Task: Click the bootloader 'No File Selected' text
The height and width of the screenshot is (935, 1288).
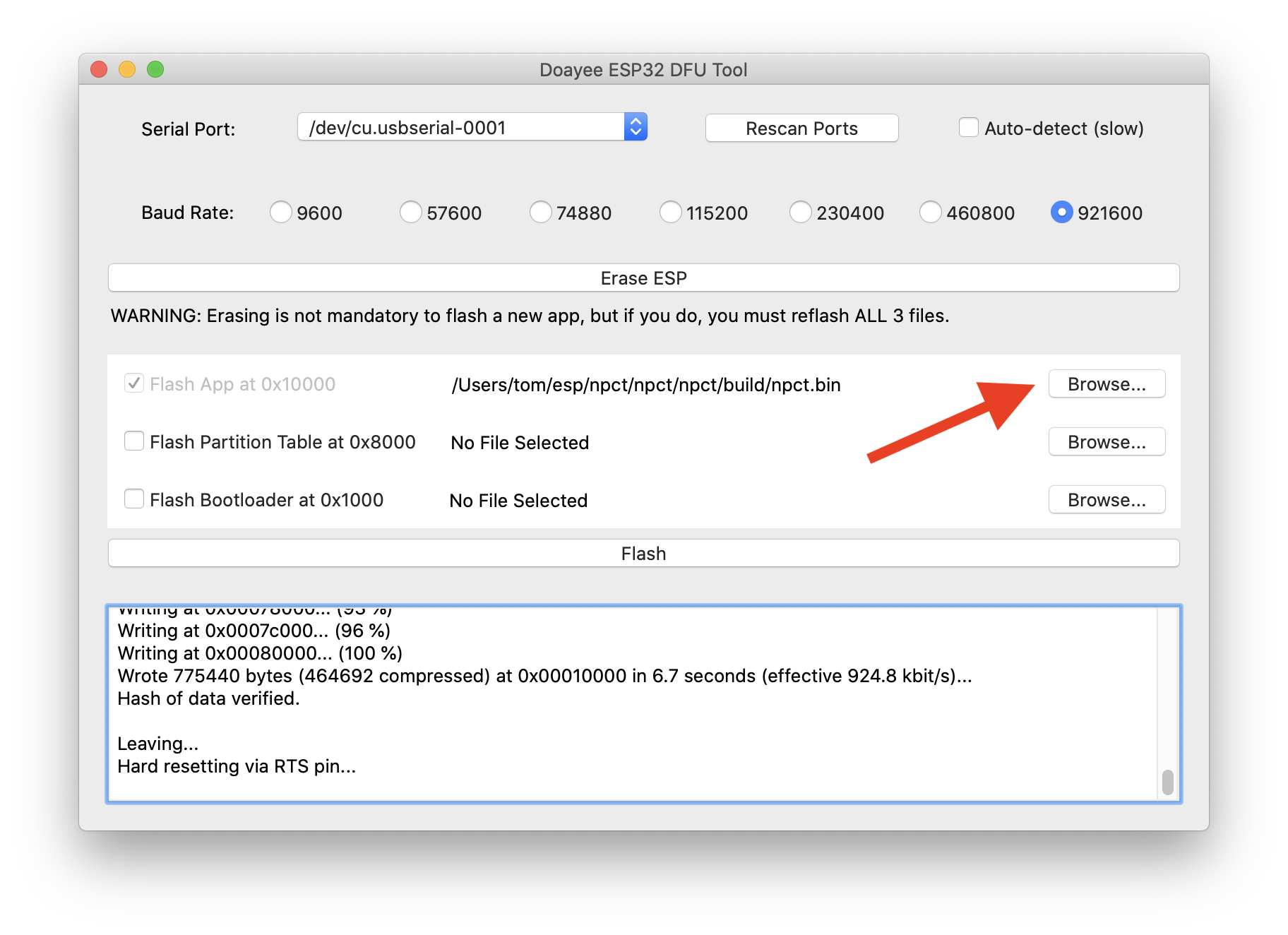Action: point(518,501)
